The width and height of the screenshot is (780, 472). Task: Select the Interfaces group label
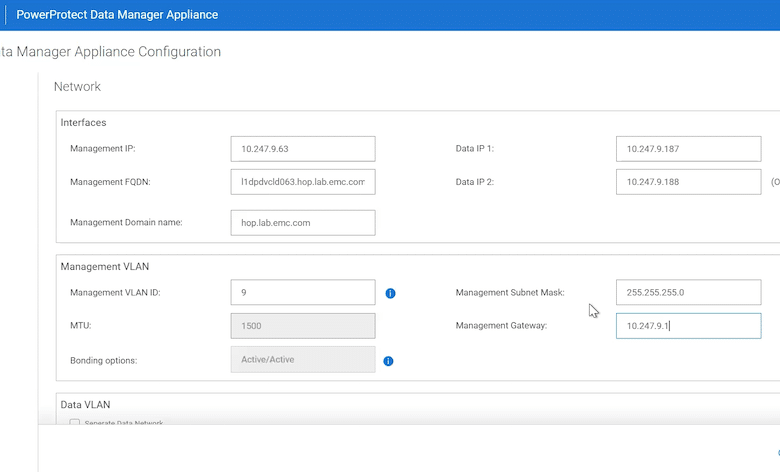point(83,122)
